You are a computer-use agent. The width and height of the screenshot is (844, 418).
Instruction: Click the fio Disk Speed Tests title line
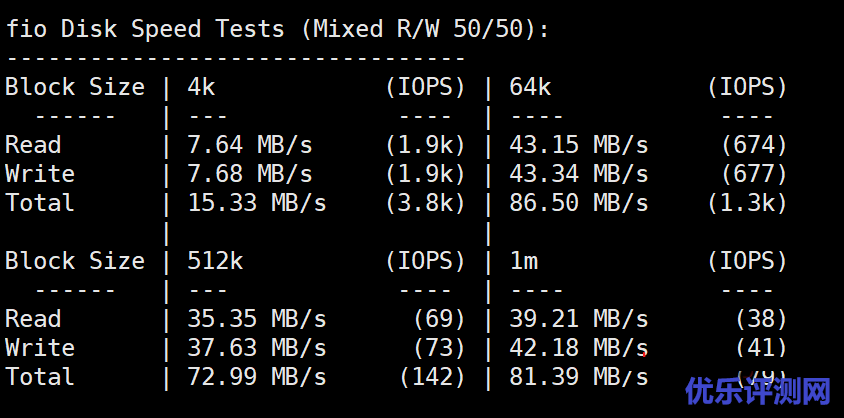coord(277,29)
